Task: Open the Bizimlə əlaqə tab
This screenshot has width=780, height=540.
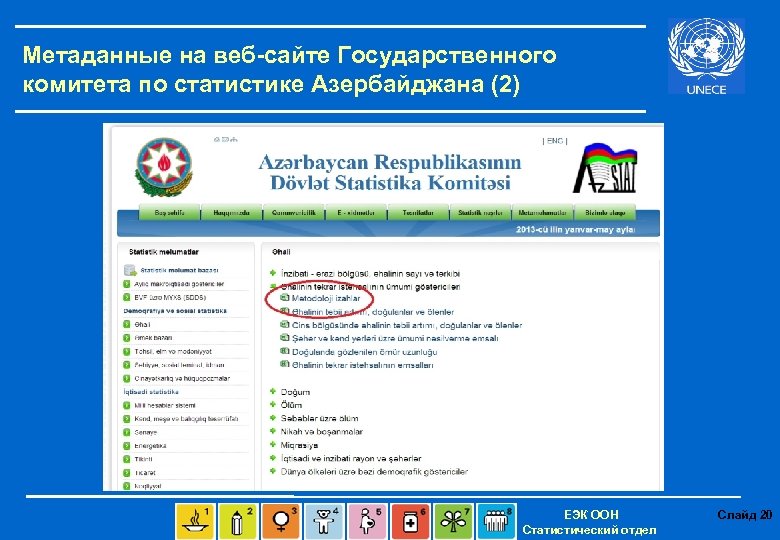Action: (605, 212)
